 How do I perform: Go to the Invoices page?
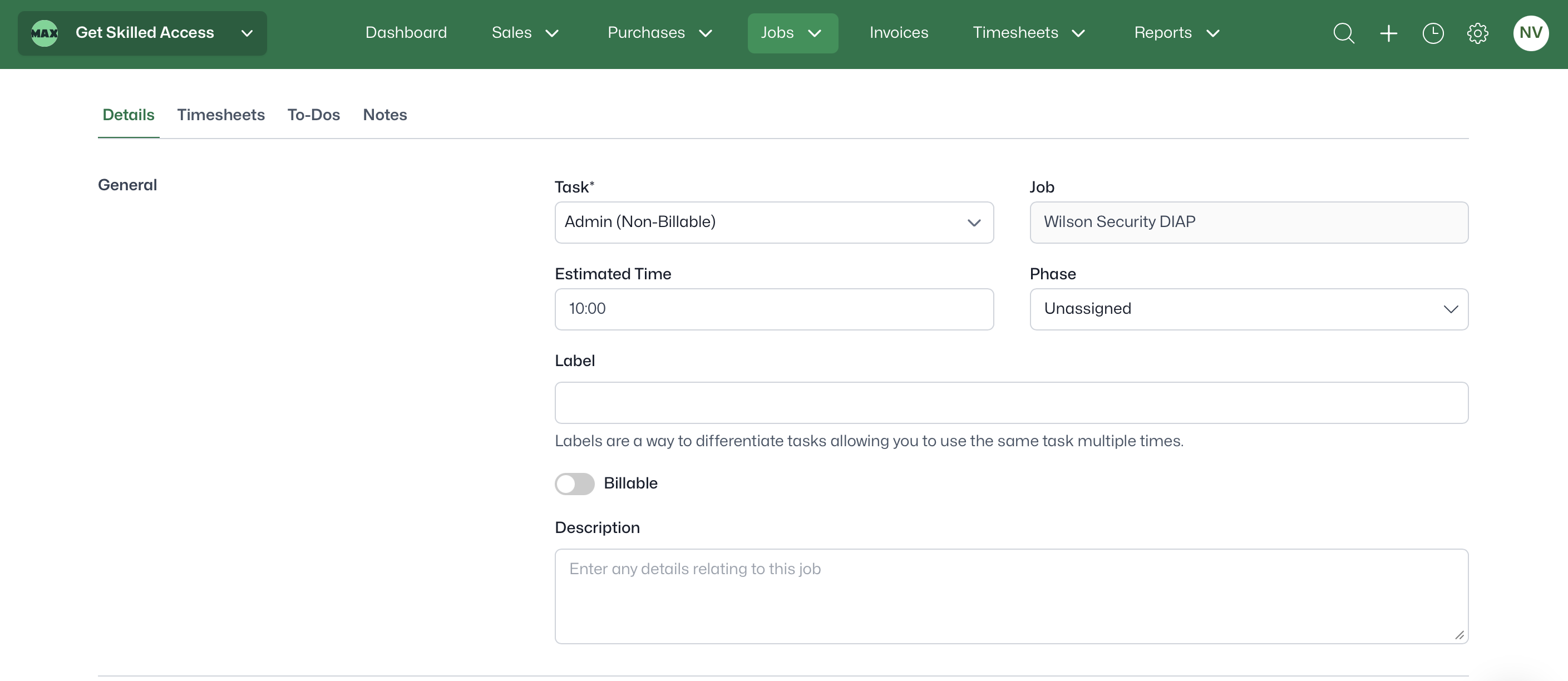tap(899, 33)
